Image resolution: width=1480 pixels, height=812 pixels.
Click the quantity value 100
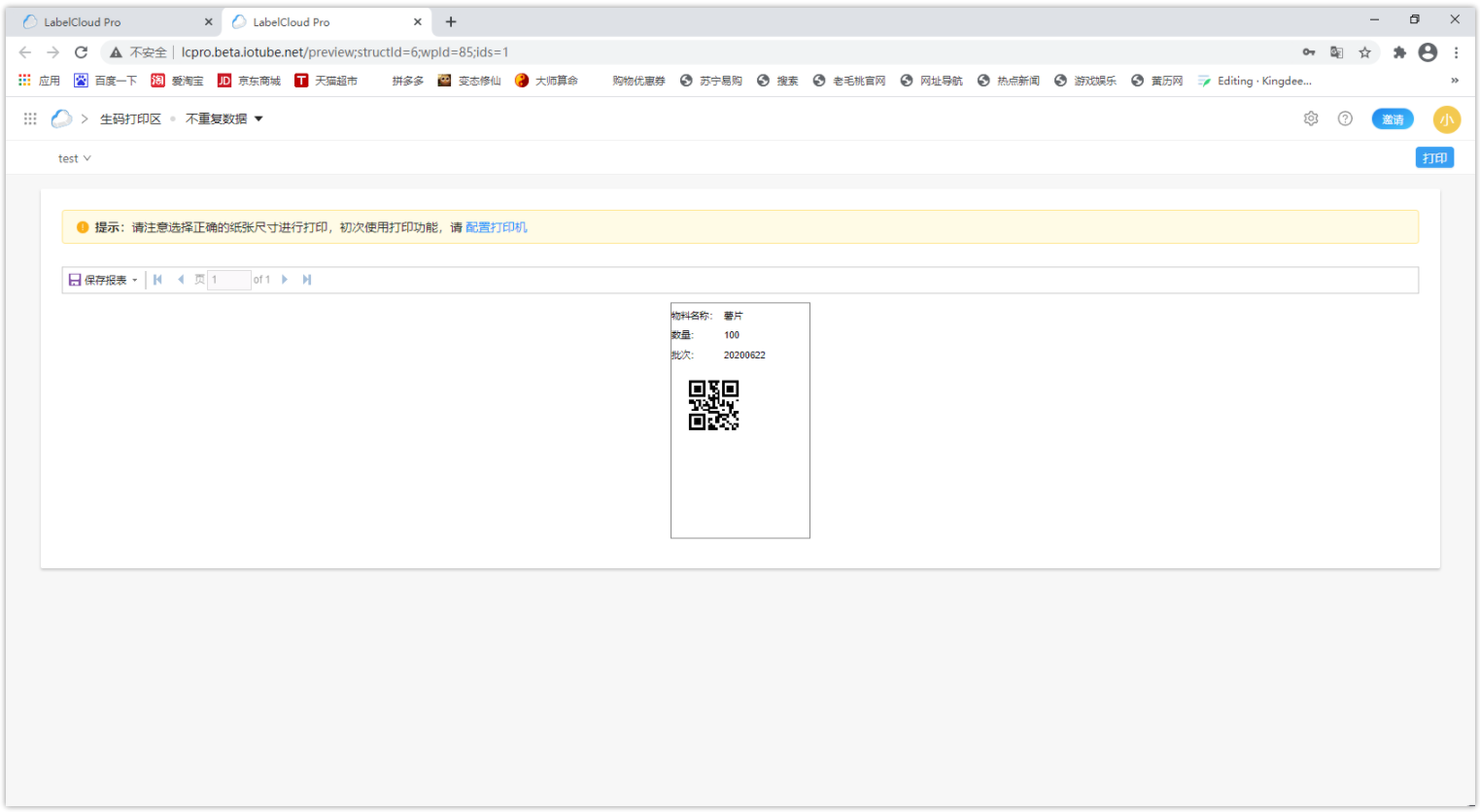click(x=732, y=335)
